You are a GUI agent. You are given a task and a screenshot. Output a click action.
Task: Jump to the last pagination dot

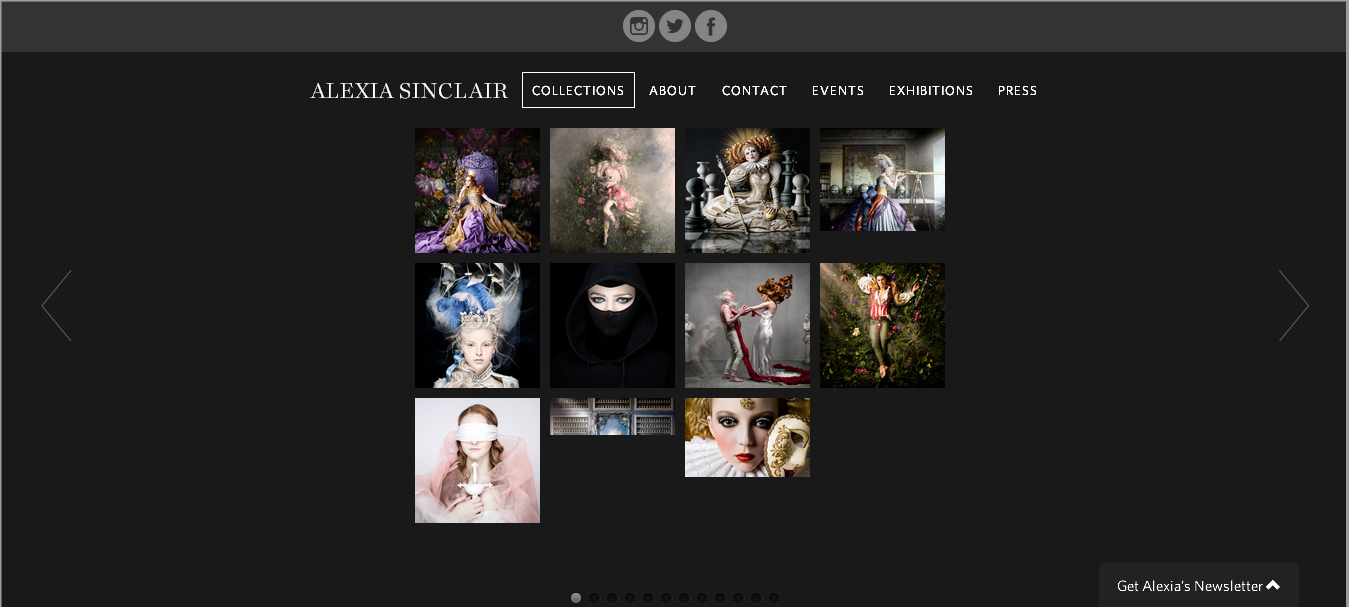774,598
